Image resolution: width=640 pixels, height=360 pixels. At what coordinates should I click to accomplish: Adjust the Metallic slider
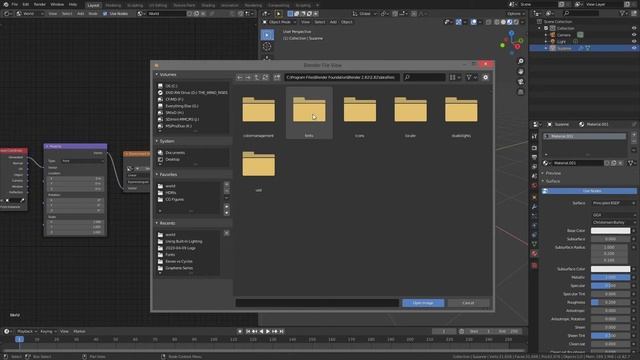pos(610,278)
